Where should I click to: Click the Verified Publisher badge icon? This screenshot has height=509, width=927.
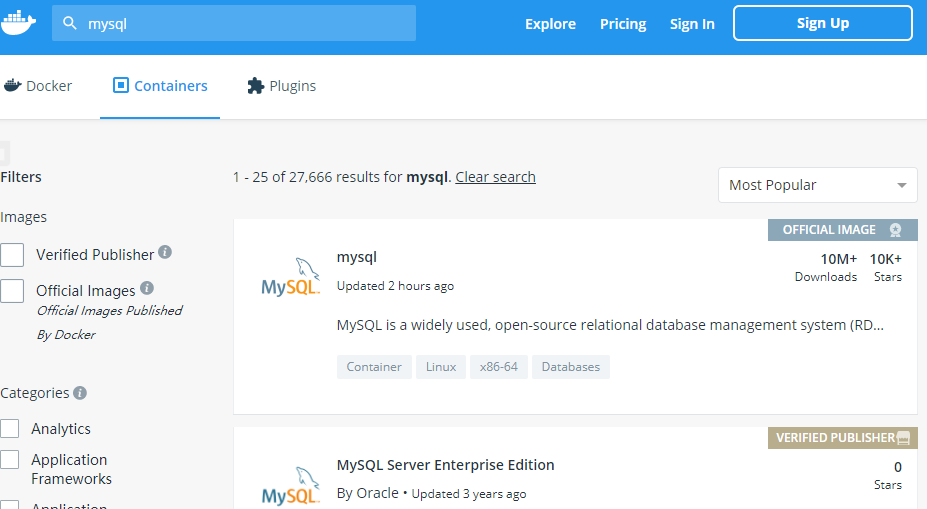pos(903,438)
